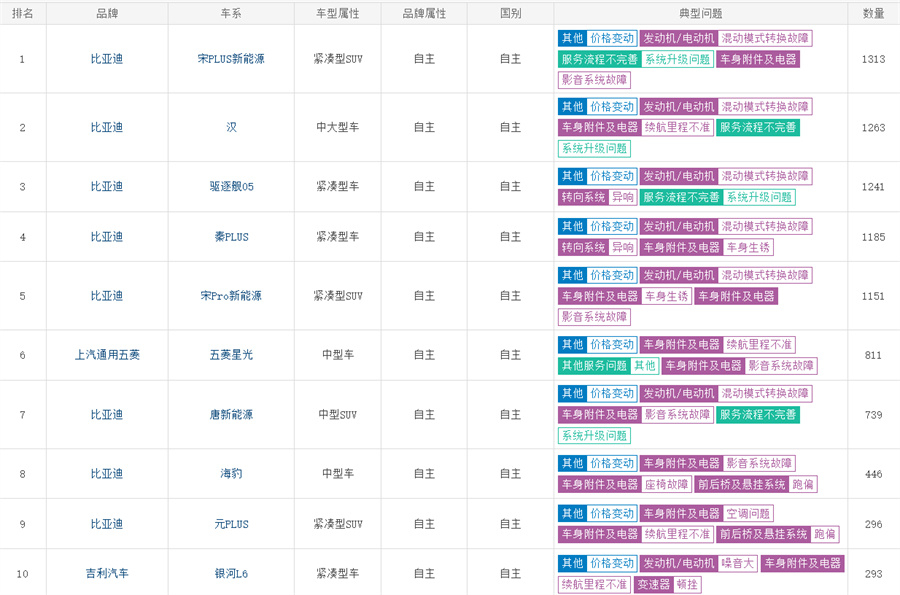Screen dimensions: 900x595
Task: Click 中大型车 in the 汉 row
Action: 338,127
